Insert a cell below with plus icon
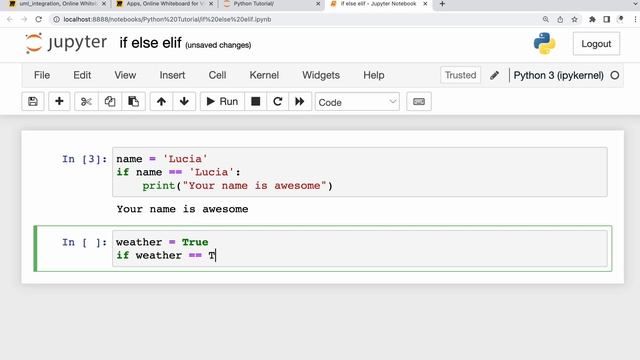Image resolution: width=640 pixels, height=360 pixels. click(59, 101)
